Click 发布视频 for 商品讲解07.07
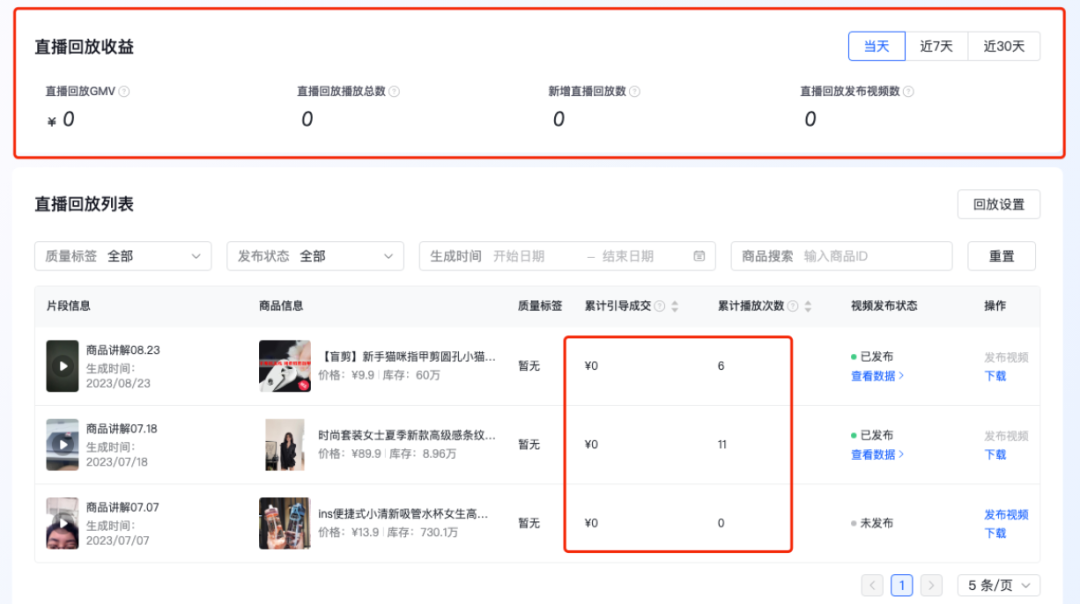1080x604 pixels. tap(1005, 514)
